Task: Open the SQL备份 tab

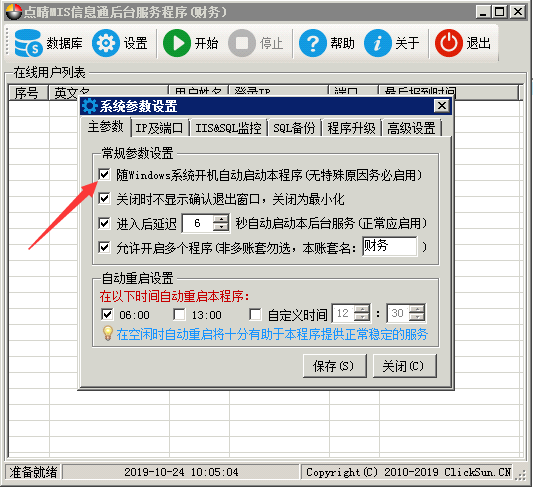Action: pyautogui.click(x=294, y=128)
